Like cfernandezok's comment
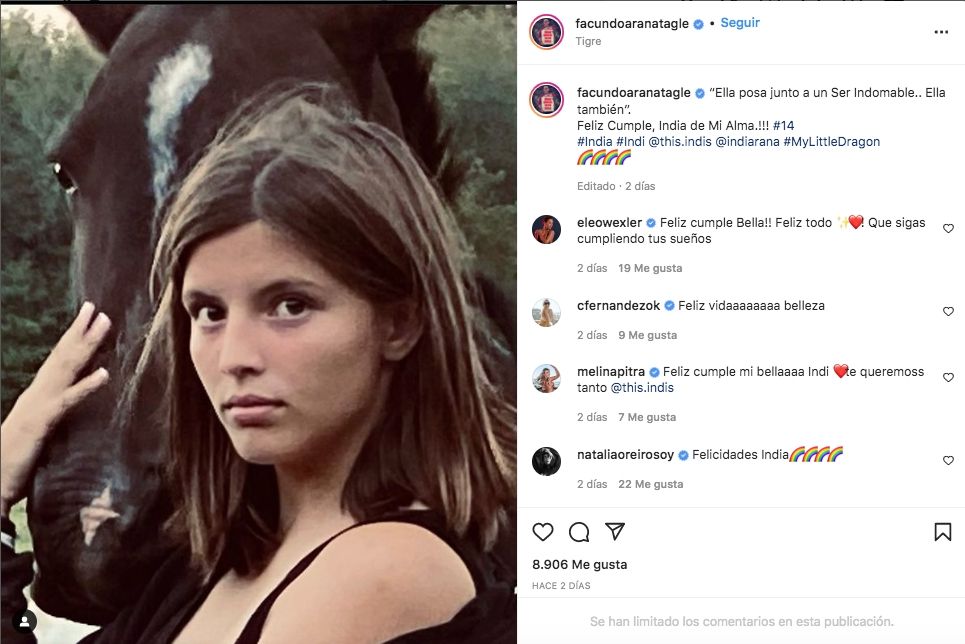This screenshot has width=965, height=644. coord(948,312)
